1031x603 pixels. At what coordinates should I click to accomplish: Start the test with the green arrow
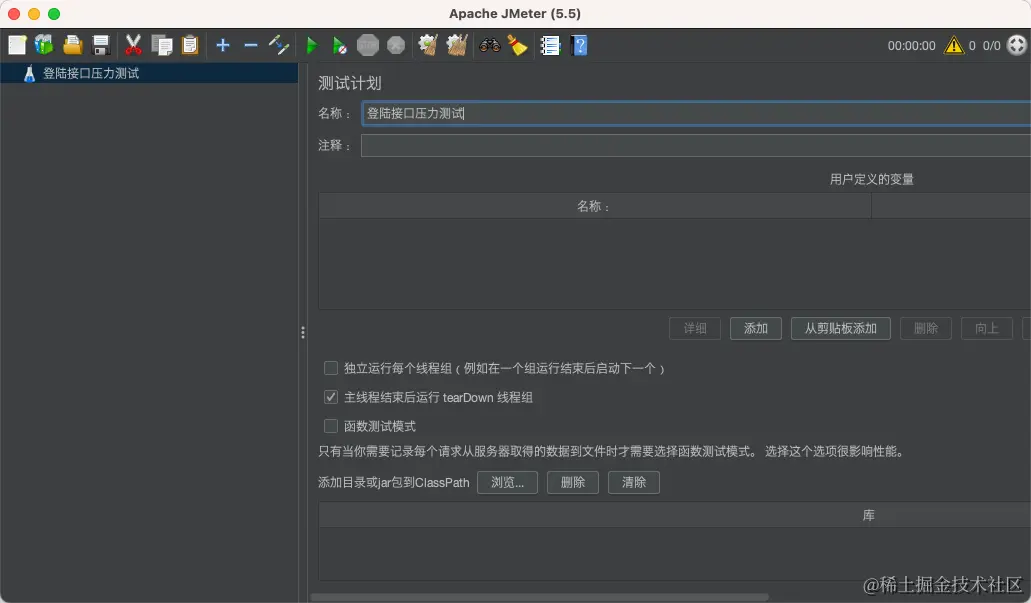[x=311, y=45]
